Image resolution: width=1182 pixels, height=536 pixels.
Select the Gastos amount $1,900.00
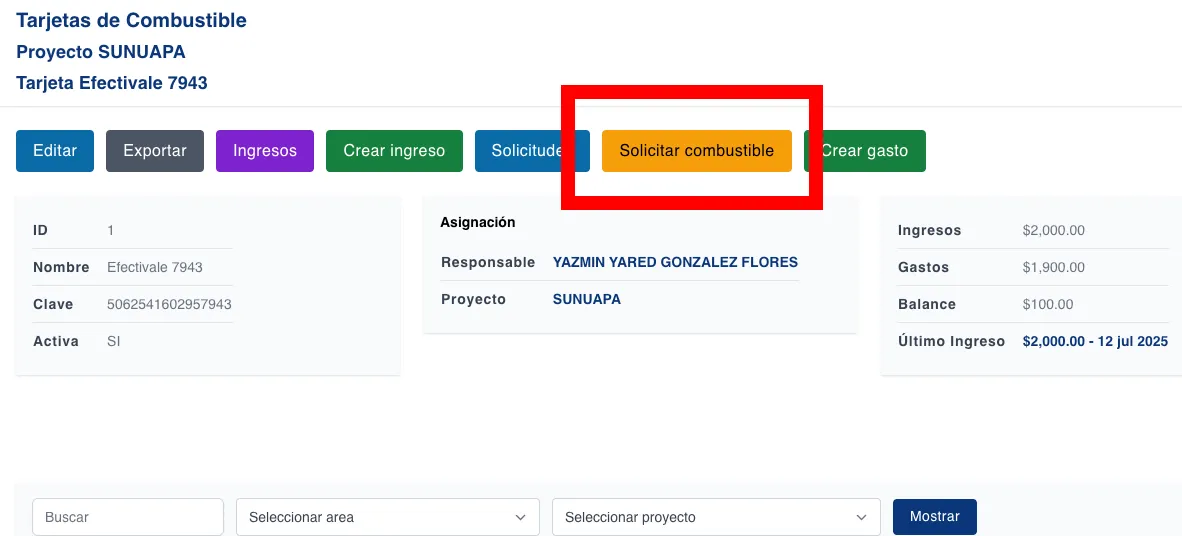click(1053, 267)
